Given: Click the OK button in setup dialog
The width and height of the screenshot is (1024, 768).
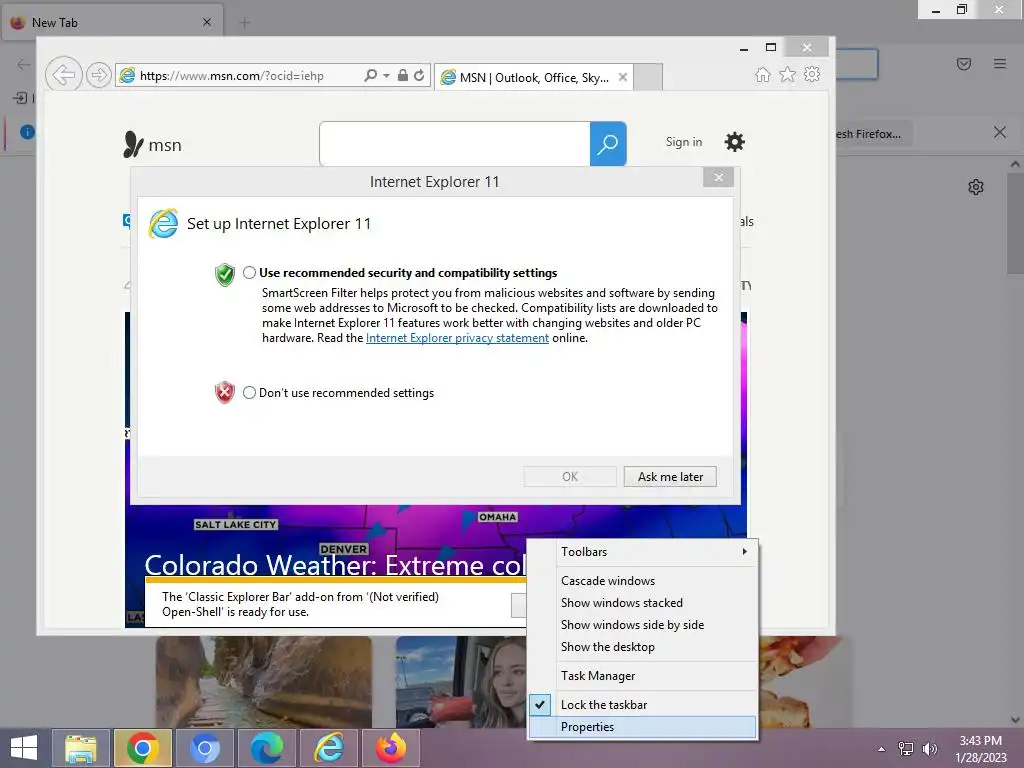Looking at the screenshot, I should [570, 477].
